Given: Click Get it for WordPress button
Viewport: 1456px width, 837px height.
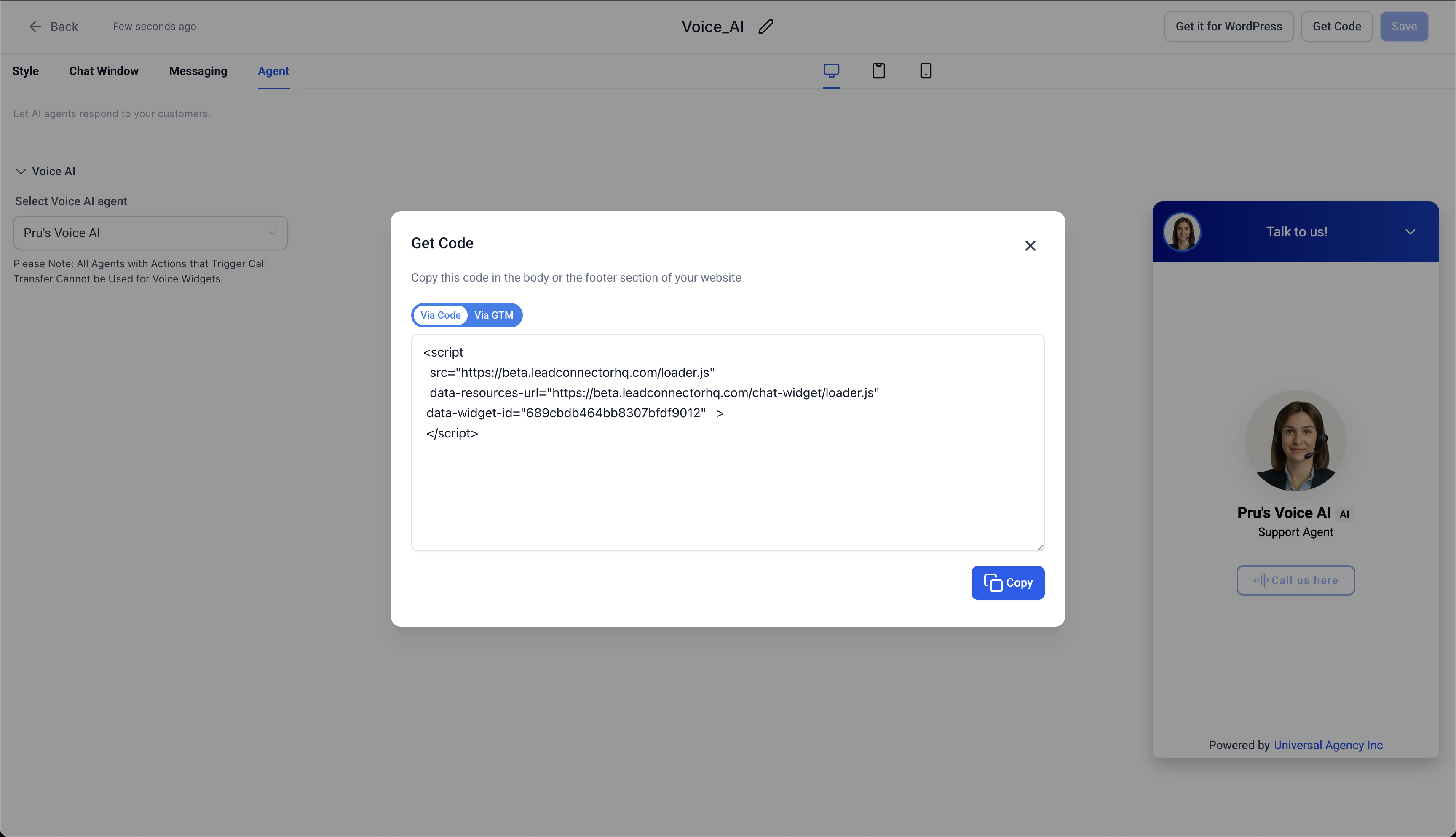Looking at the screenshot, I should click(1228, 27).
